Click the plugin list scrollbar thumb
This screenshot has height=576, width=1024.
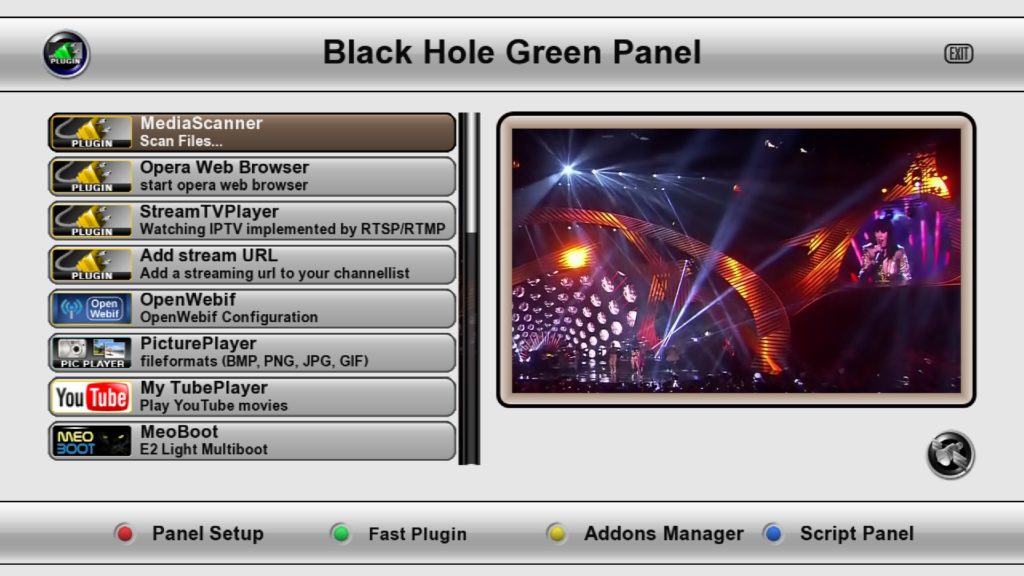click(469, 173)
